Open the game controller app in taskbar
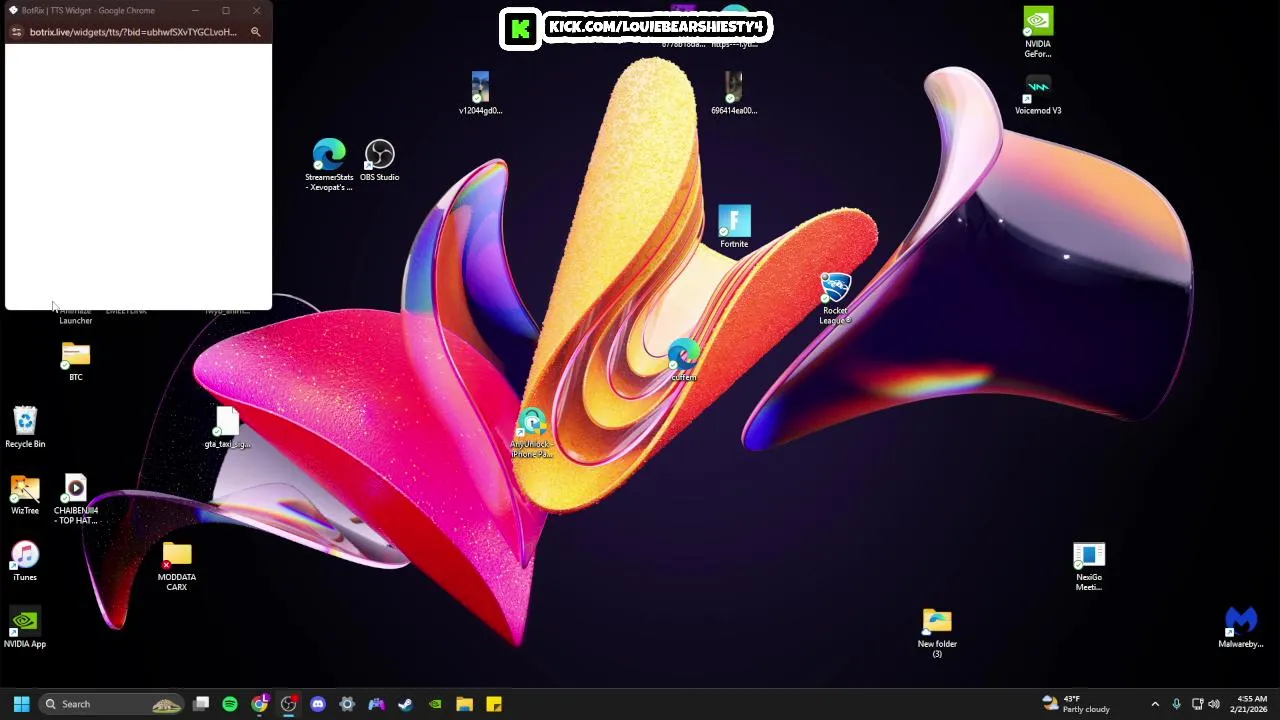 pos(376,704)
